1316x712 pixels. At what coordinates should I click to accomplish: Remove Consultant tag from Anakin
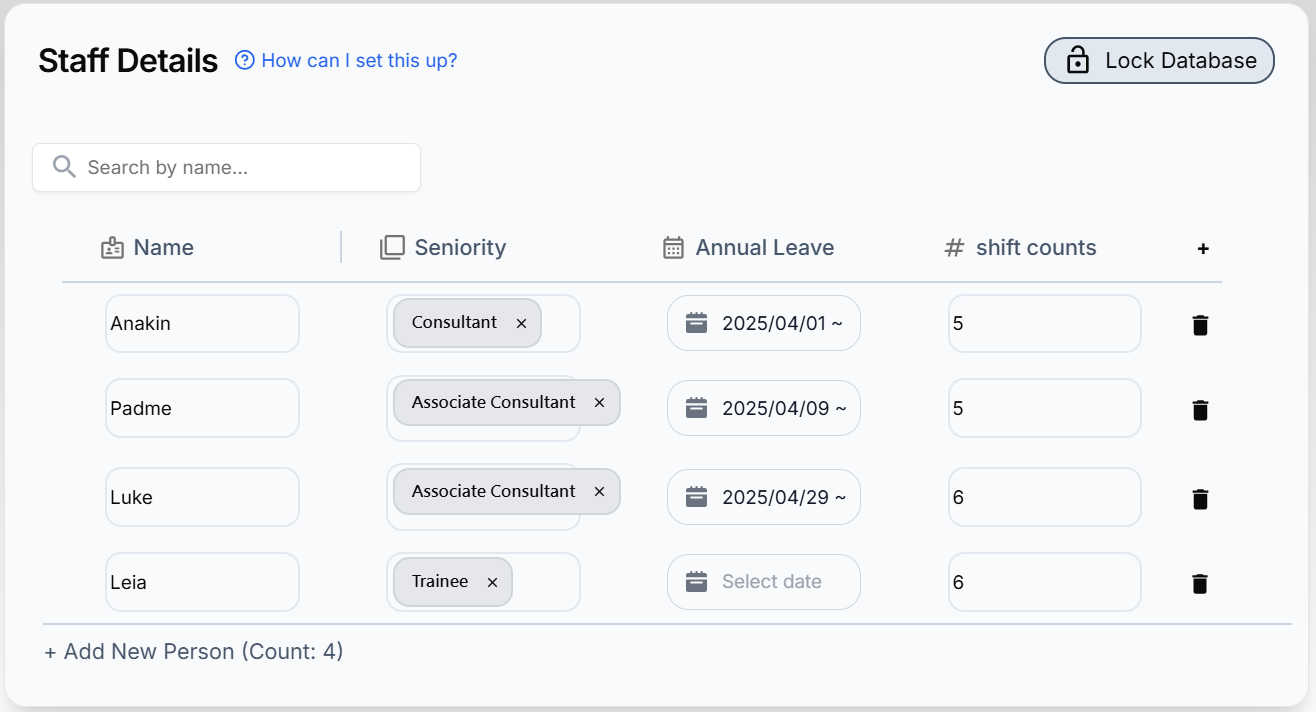(x=521, y=323)
